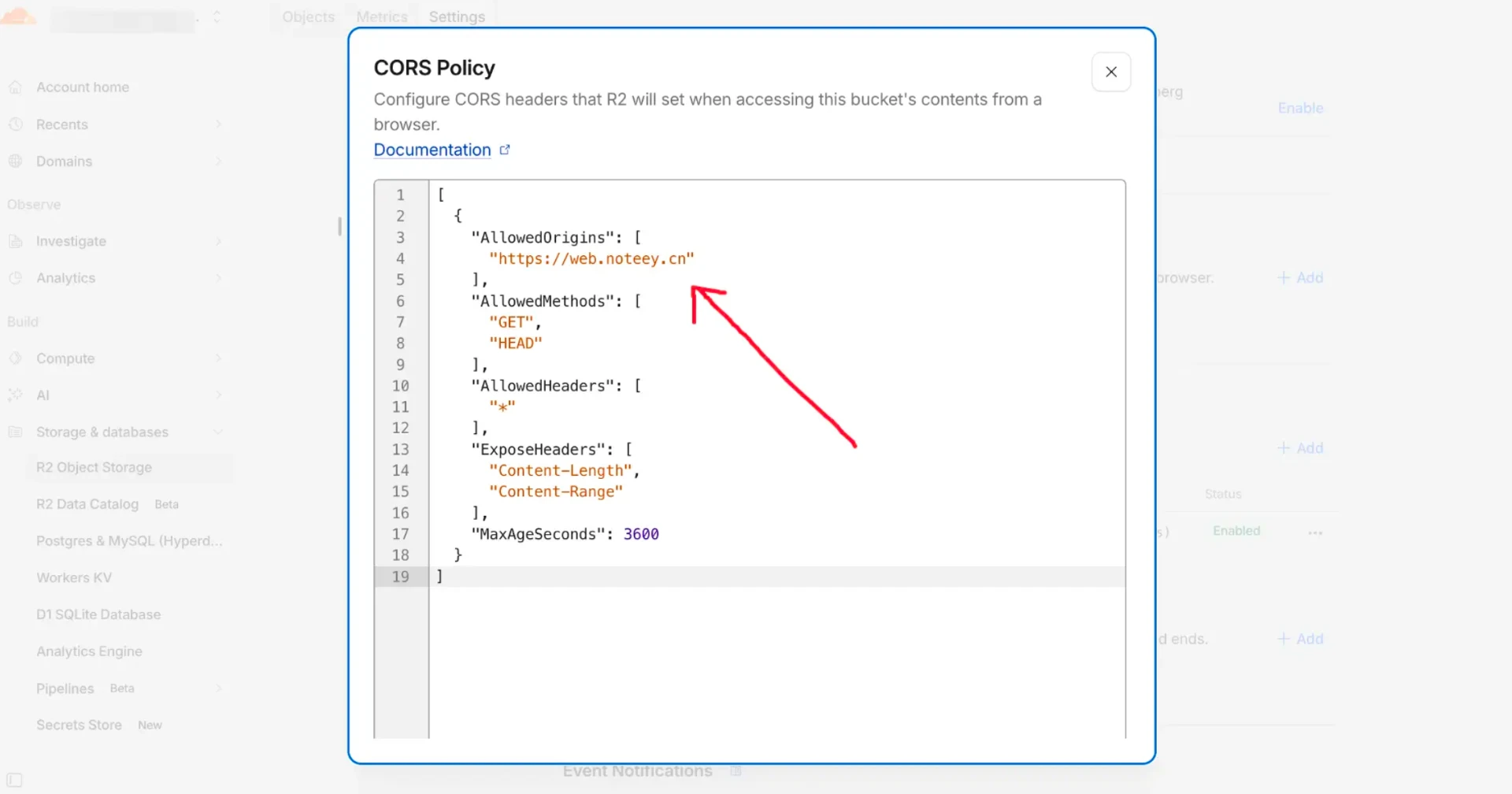Open D1 SQLite Database
The height and width of the screenshot is (794, 1512).
[x=98, y=614]
